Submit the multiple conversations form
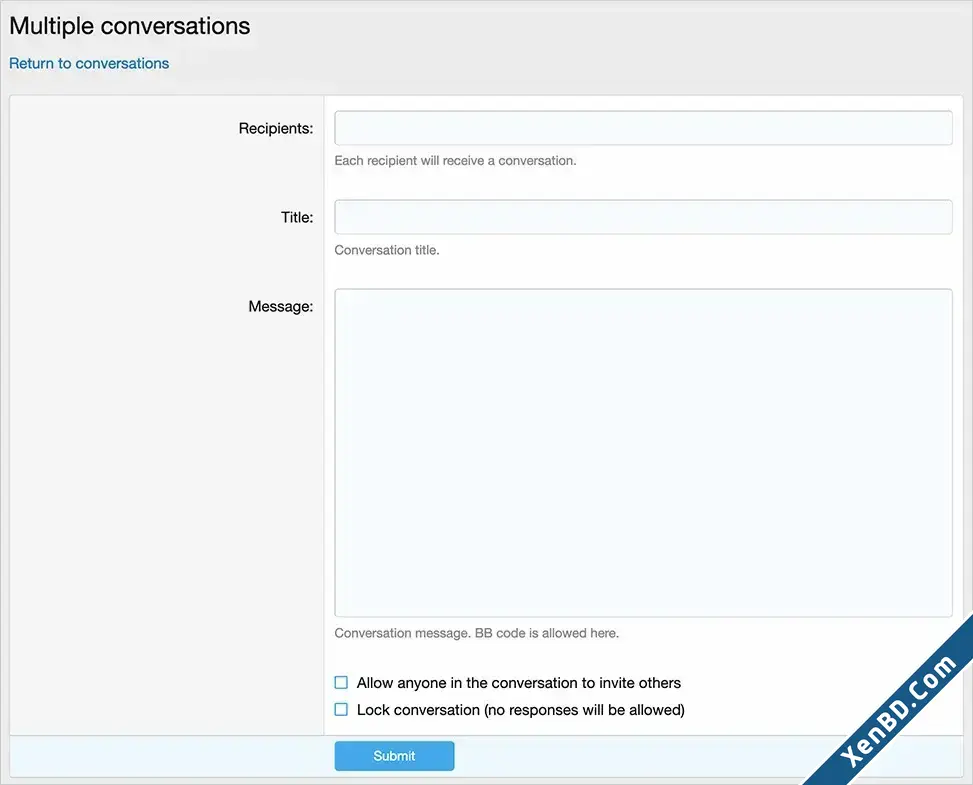Image resolution: width=973 pixels, height=785 pixels. coord(394,756)
